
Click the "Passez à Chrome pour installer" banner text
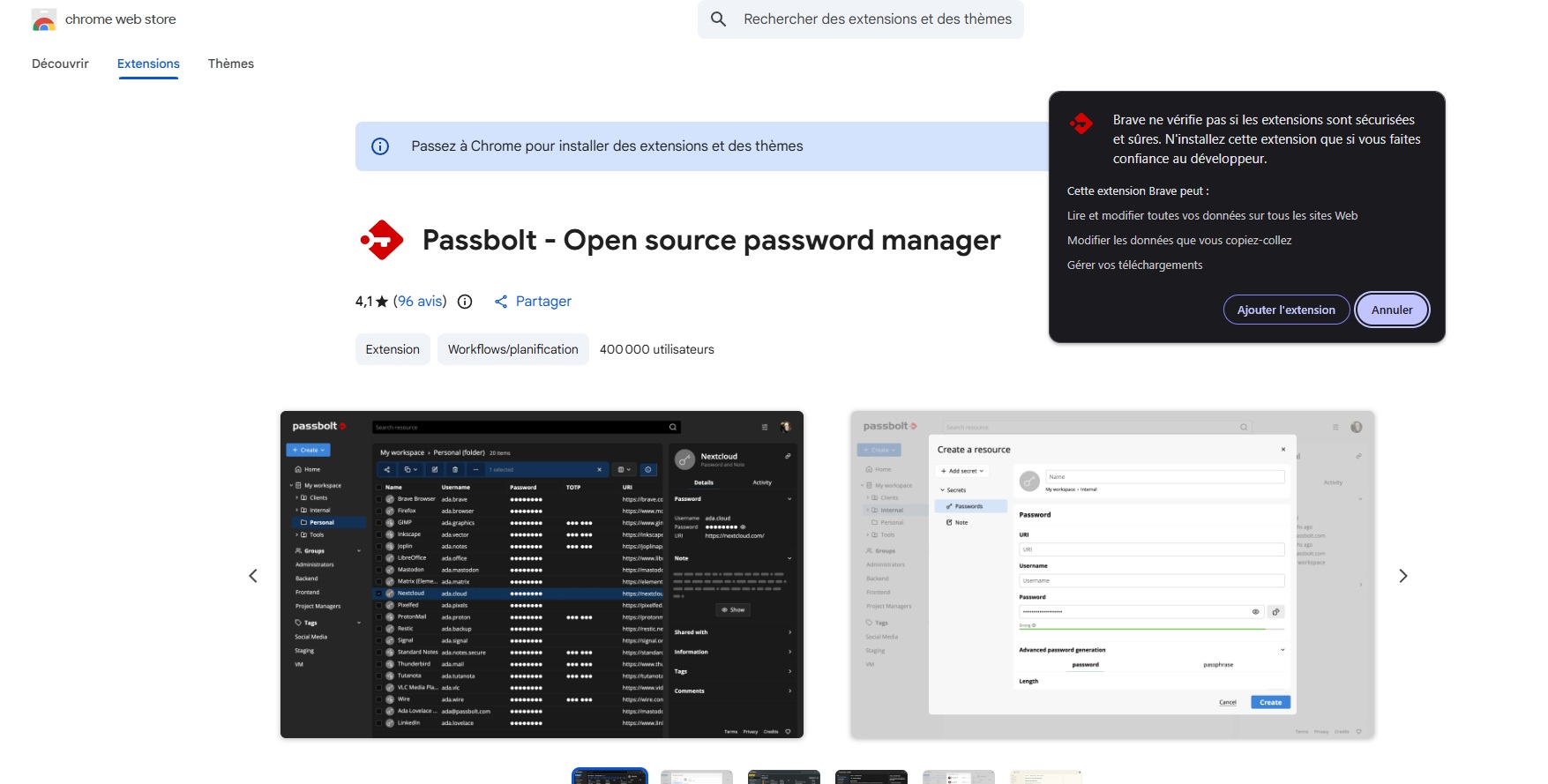[607, 146]
